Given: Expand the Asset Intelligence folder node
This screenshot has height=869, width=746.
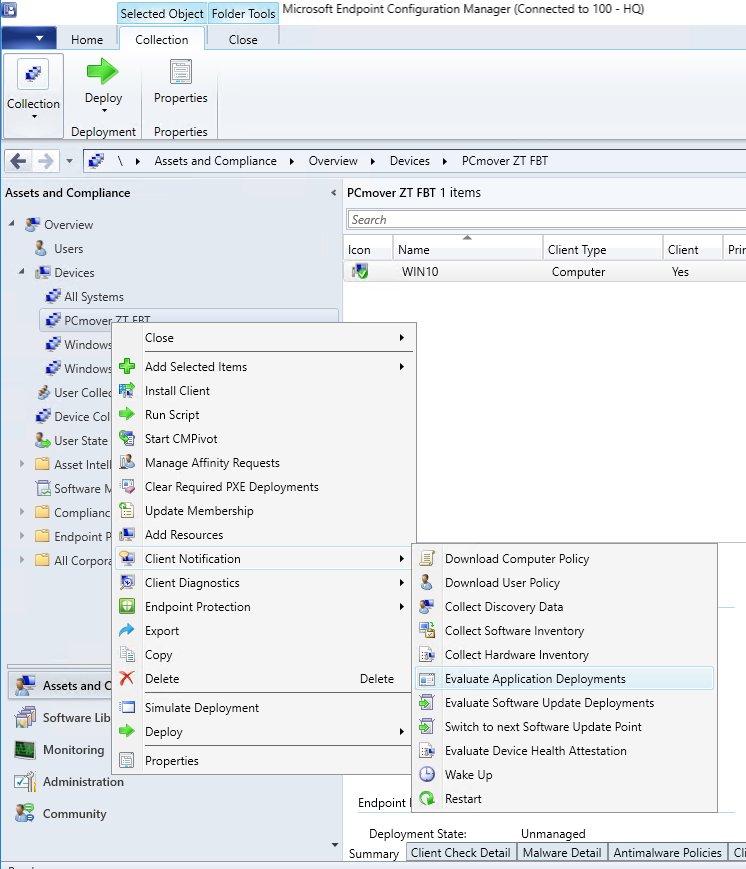Looking at the screenshot, I should coord(22,463).
